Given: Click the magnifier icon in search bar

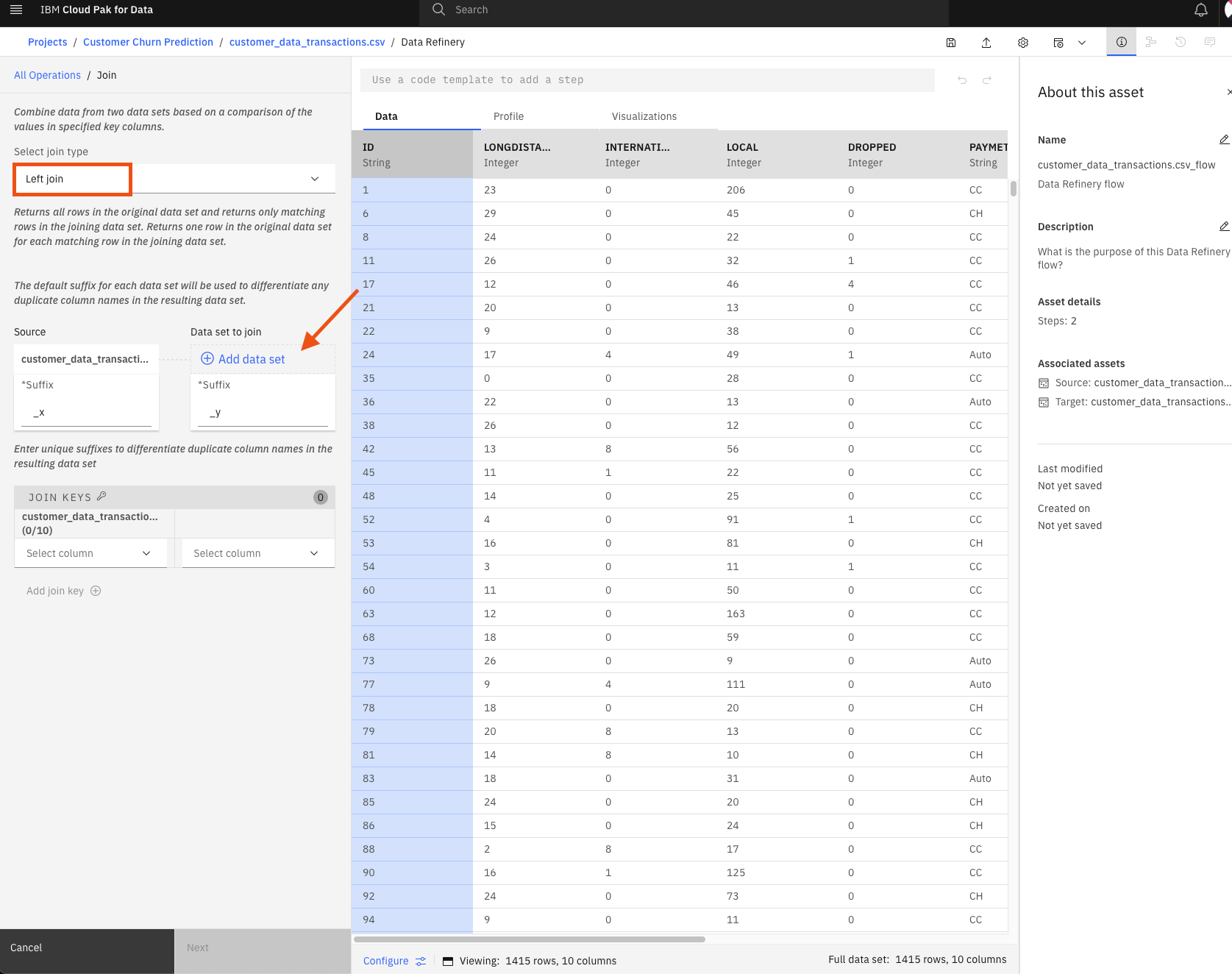Looking at the screenshot, I should (439, 10).
